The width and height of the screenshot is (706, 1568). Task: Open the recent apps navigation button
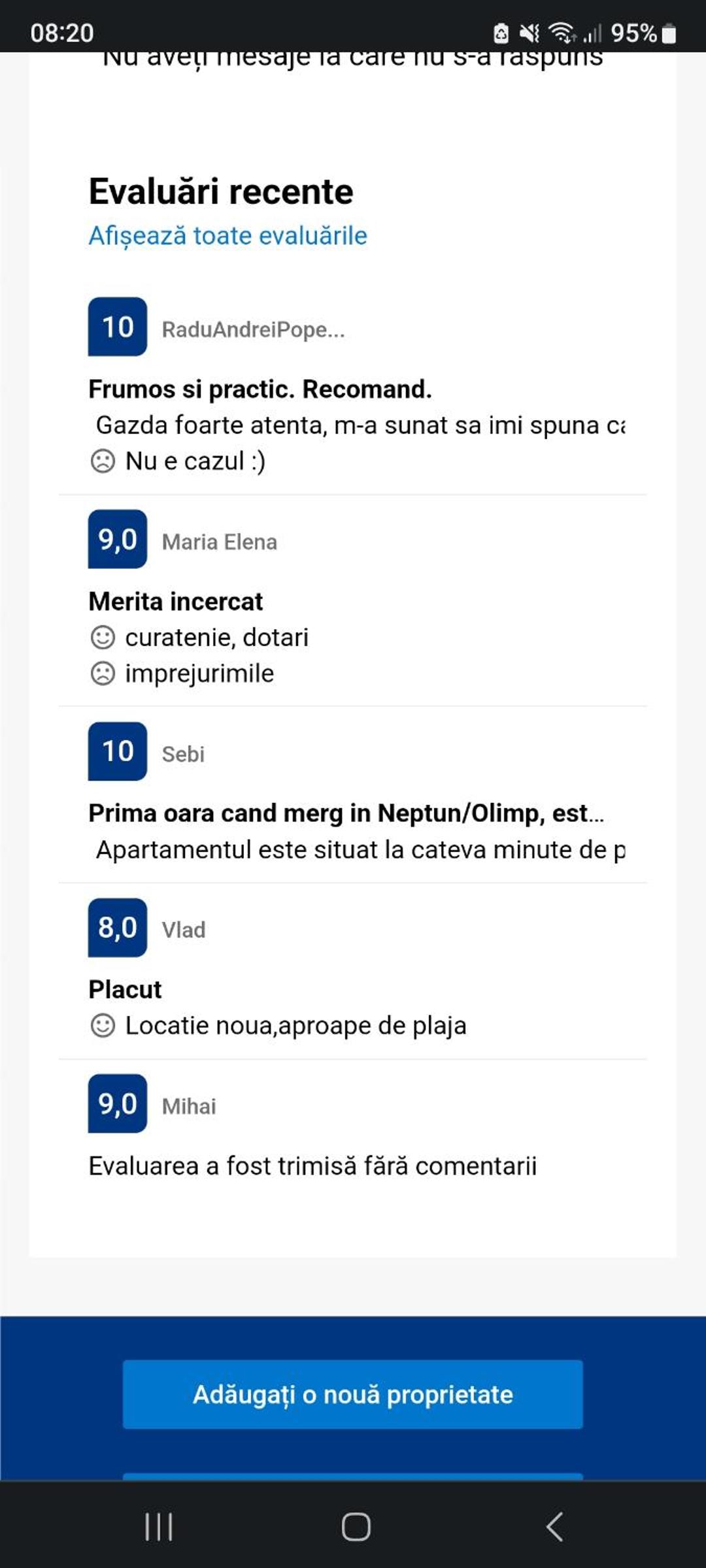pyautogui.click(x=159, y=1527)
